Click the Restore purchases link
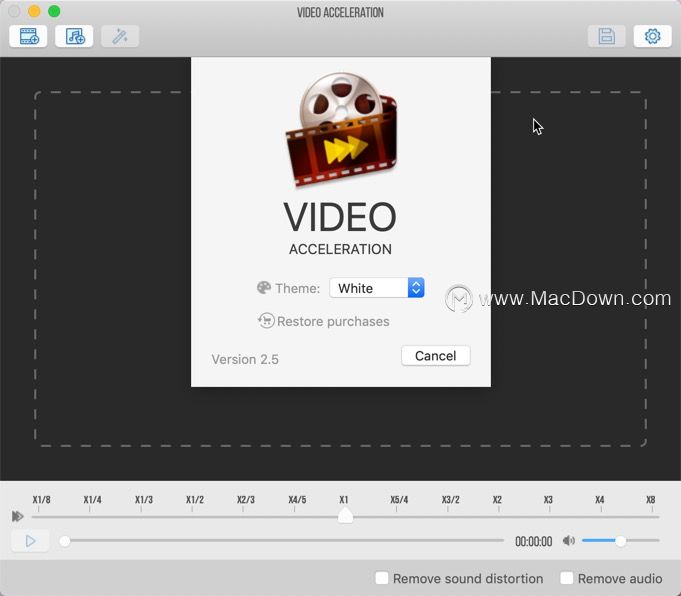681x596 pixels. (x=333, y=321)
